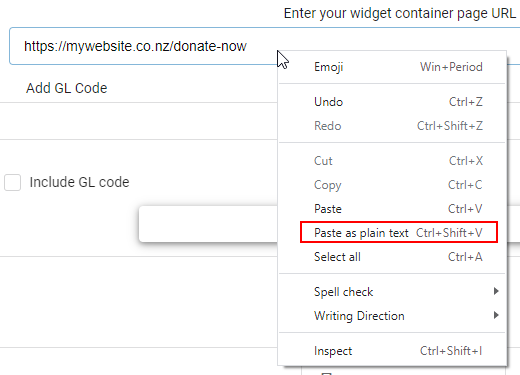Click the Add GL Code heading
Image resolution: width=520 pixels, height=375 pixels.
tap(67, 88)
